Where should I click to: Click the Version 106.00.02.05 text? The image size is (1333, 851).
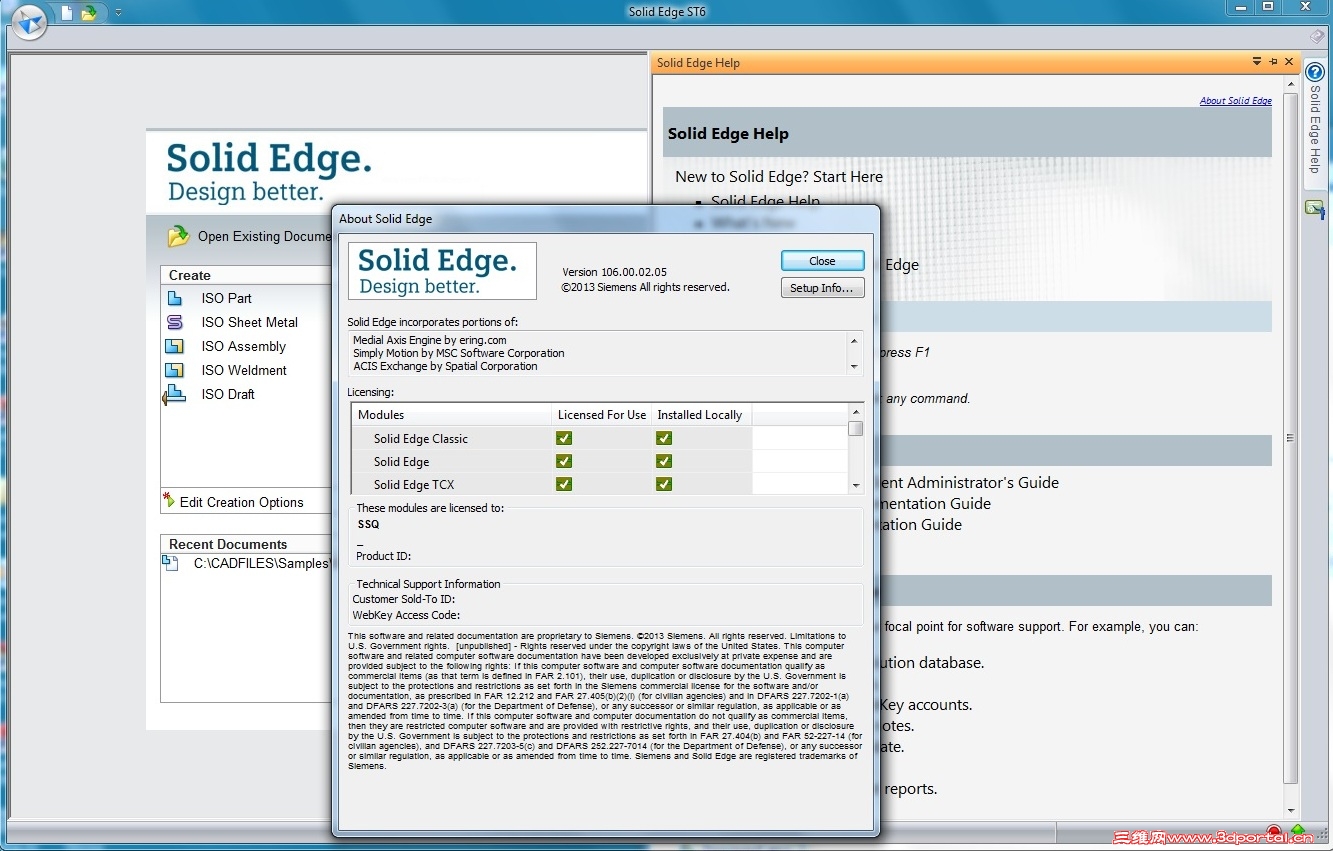[x=614, y=272]
